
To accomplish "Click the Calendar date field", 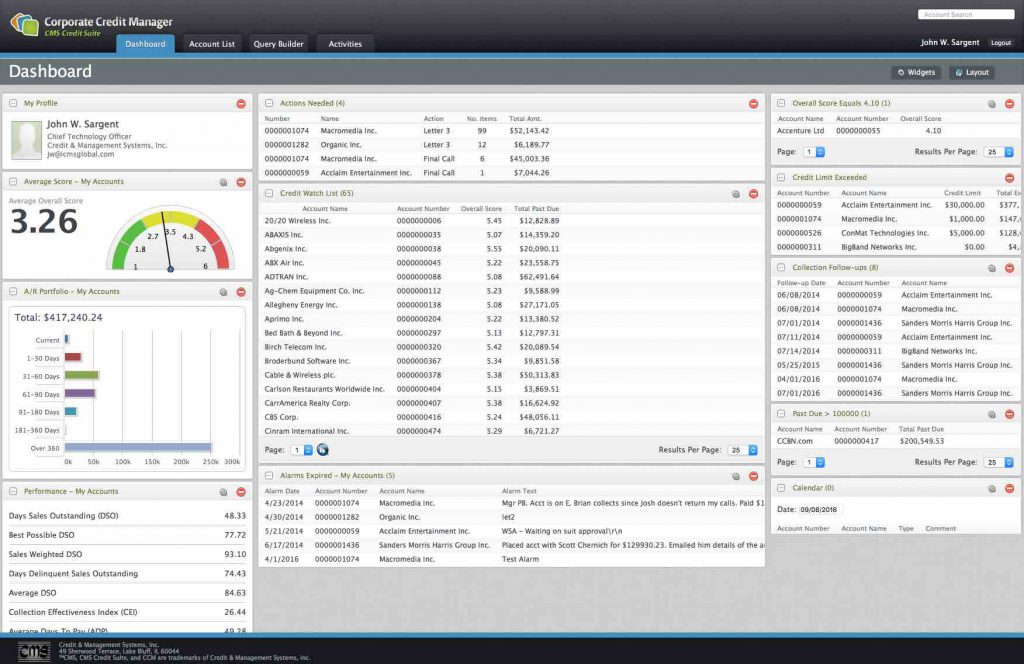I will click(x=819, y=509).
